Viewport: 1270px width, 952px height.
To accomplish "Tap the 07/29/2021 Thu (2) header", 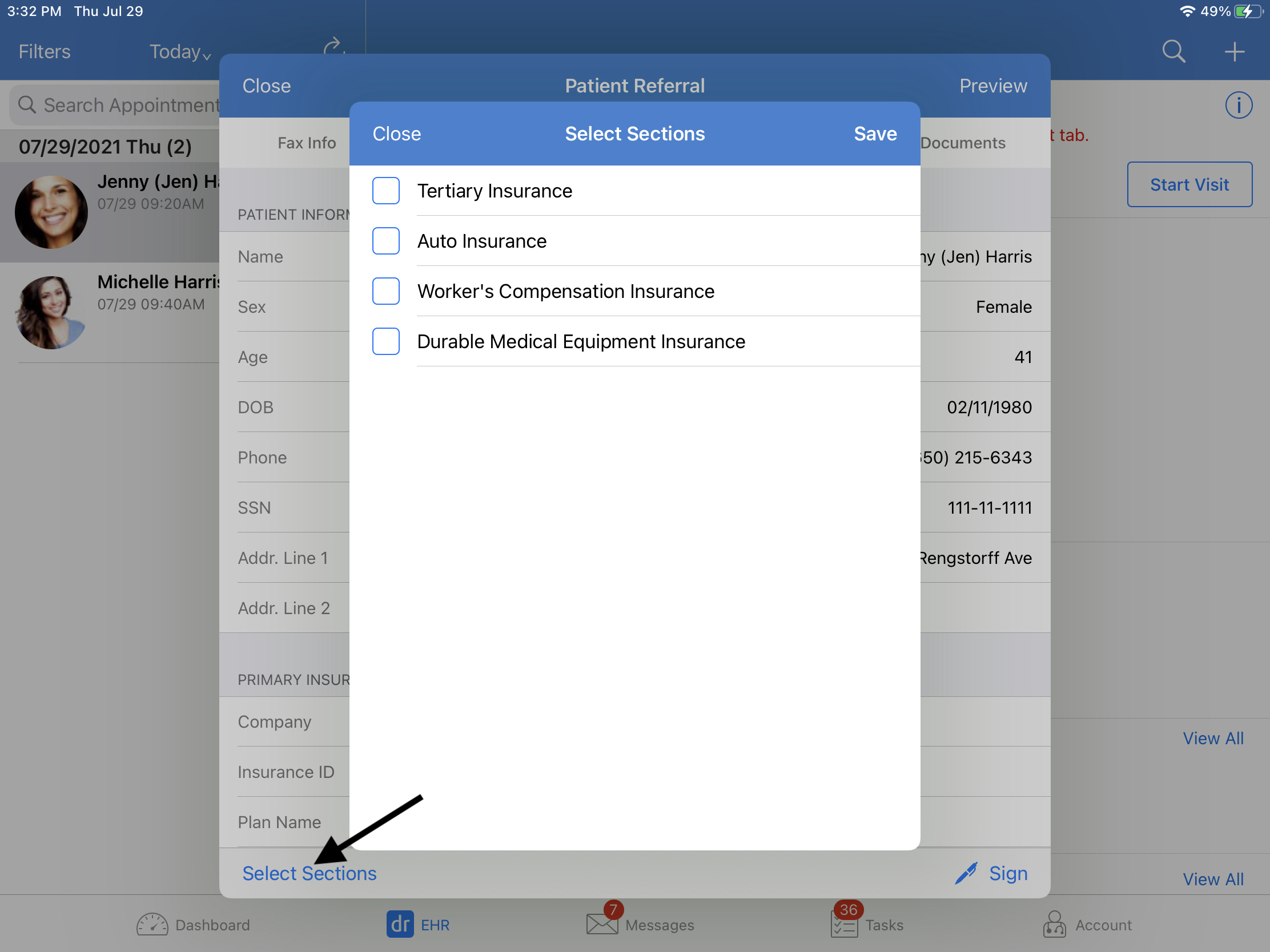I will [105, 147].
